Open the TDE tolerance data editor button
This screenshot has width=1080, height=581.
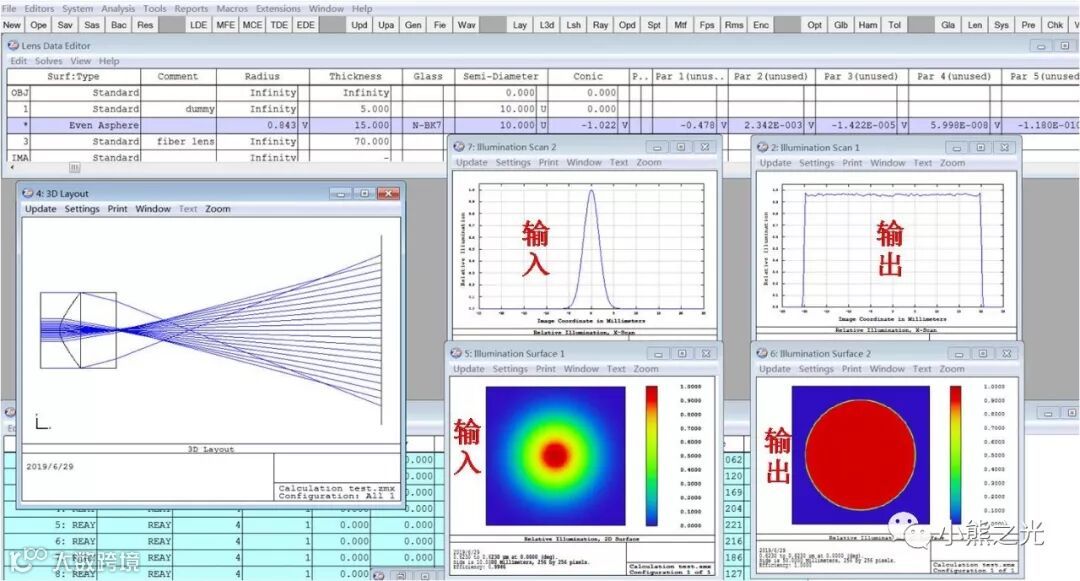[279, 25]
